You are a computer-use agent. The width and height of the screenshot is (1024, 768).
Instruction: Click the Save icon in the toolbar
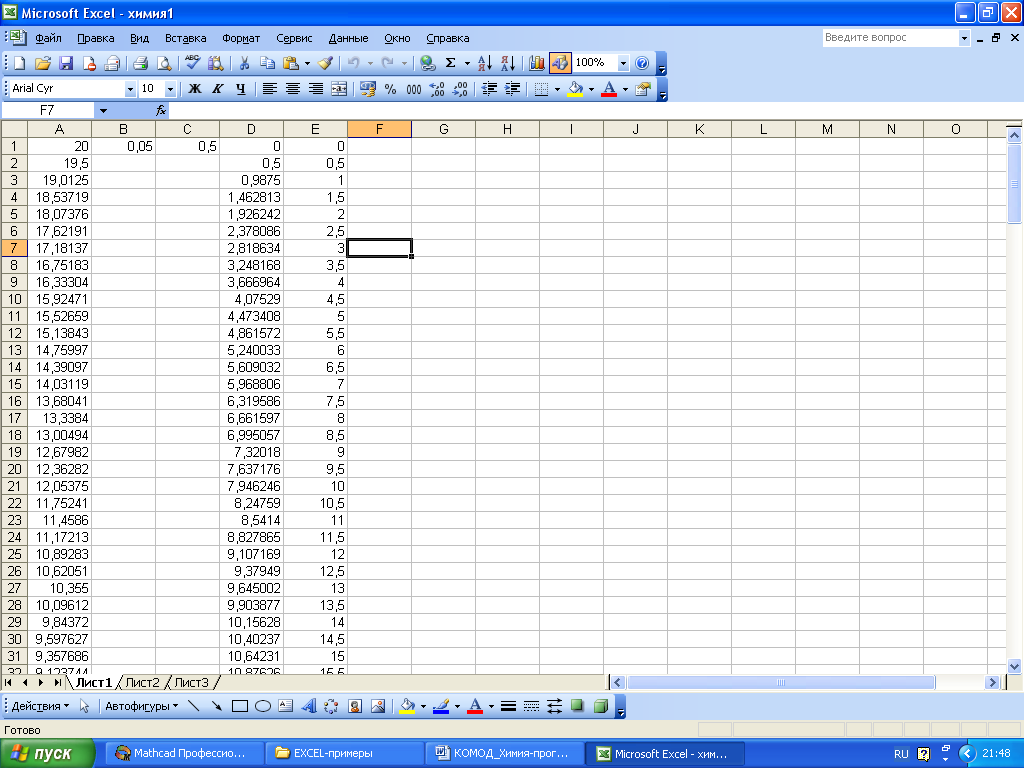(66, 63)
